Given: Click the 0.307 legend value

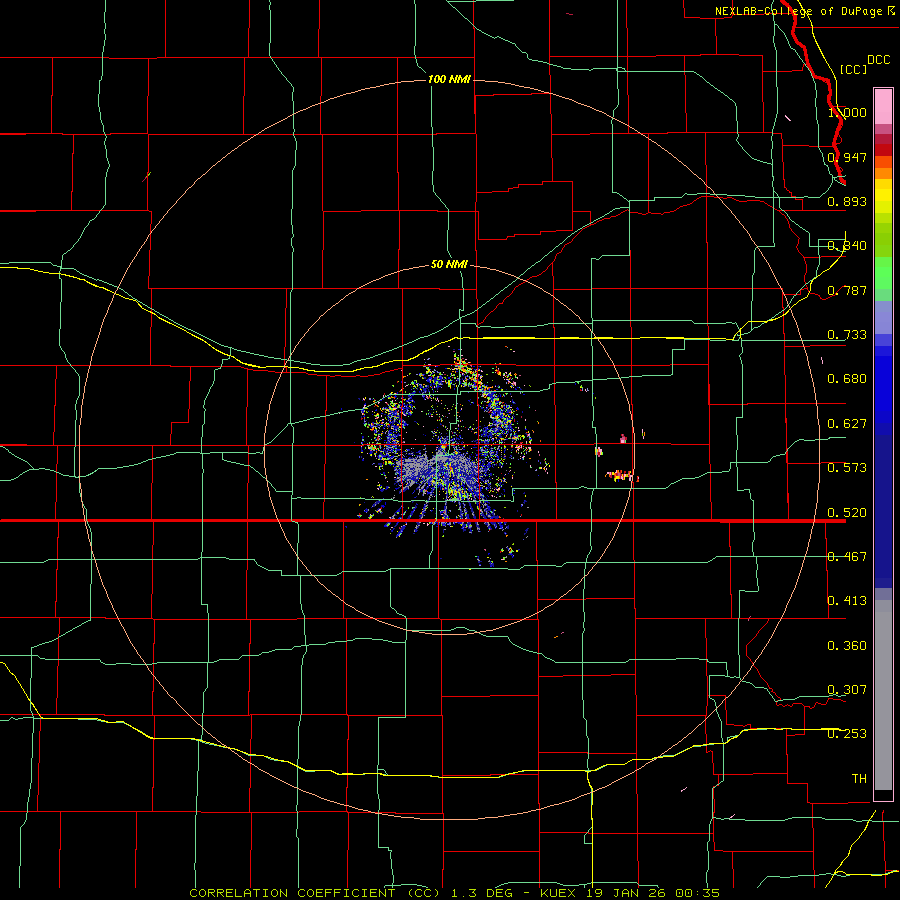Looking at the screenshot, I should tap(847, 690).
